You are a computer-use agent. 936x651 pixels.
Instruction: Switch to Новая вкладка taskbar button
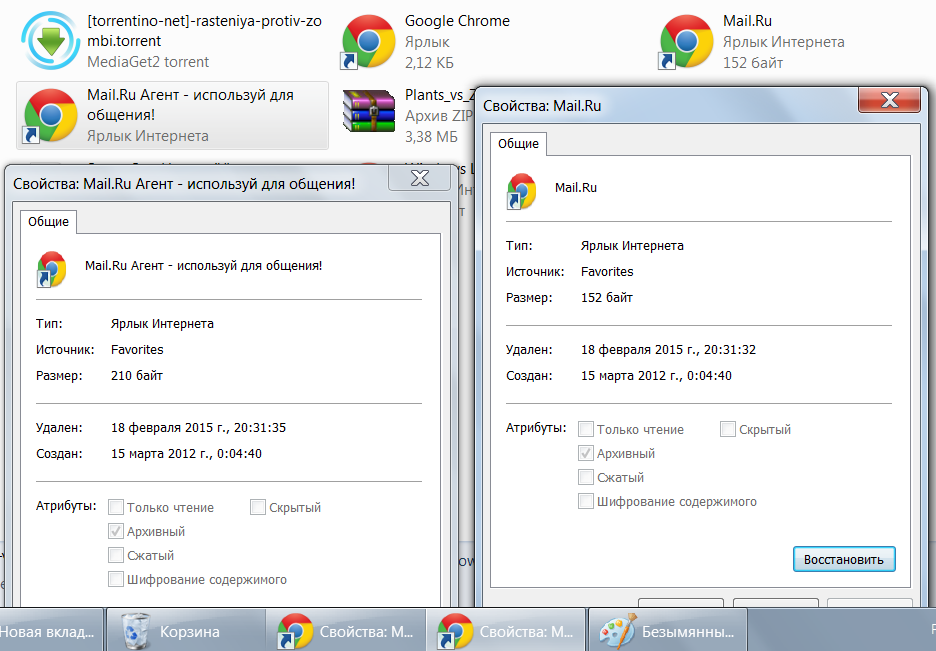[51, 630]
